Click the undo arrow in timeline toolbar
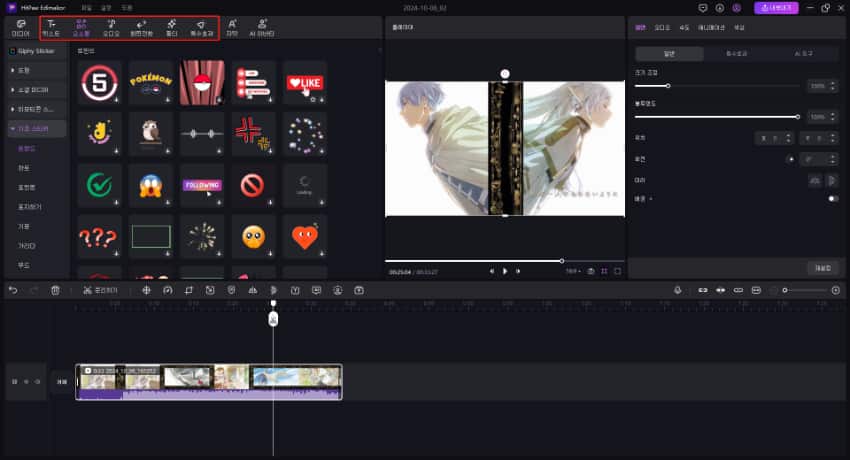Image resolution: width=850 pixels, height=460 pixels. point(13,290)
